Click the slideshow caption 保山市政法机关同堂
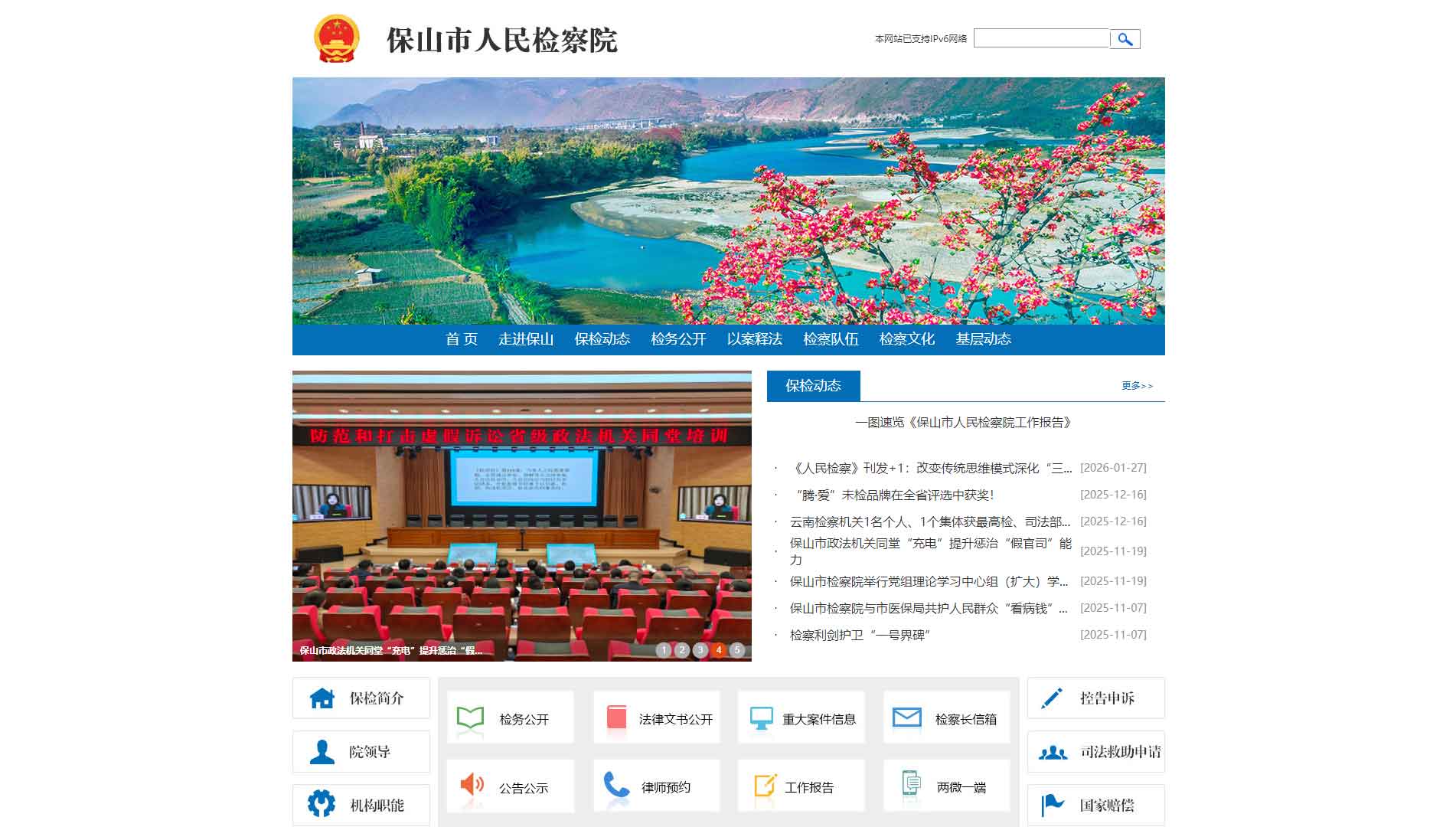This screenshot has height=827, width=1456. tap(390, 650)
